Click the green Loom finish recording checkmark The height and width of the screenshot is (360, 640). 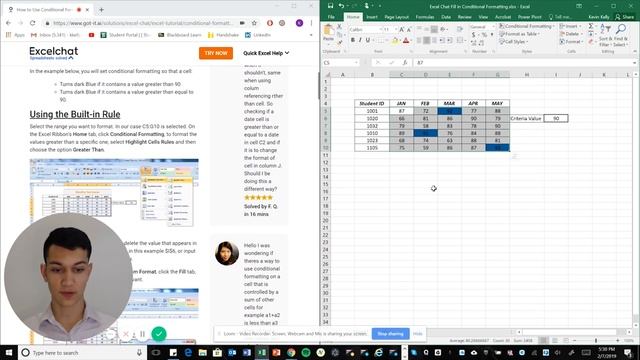159,334
